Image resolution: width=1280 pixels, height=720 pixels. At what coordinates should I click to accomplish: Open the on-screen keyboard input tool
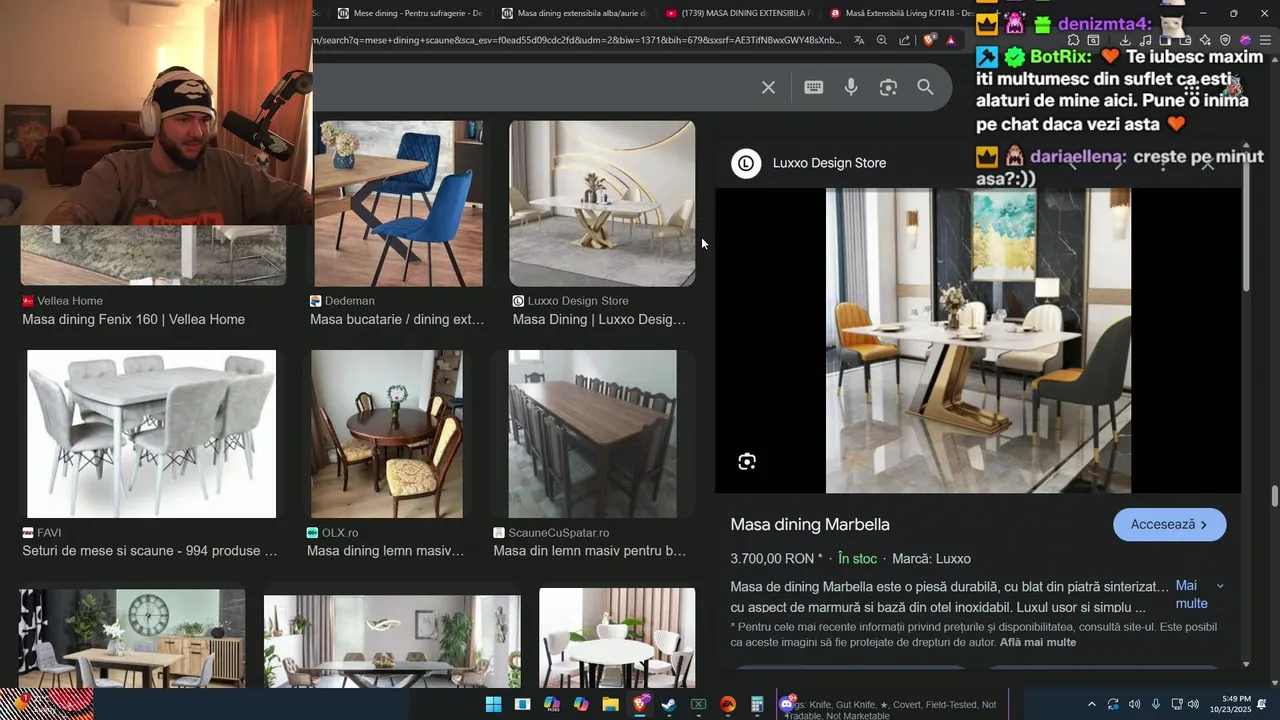814,88
